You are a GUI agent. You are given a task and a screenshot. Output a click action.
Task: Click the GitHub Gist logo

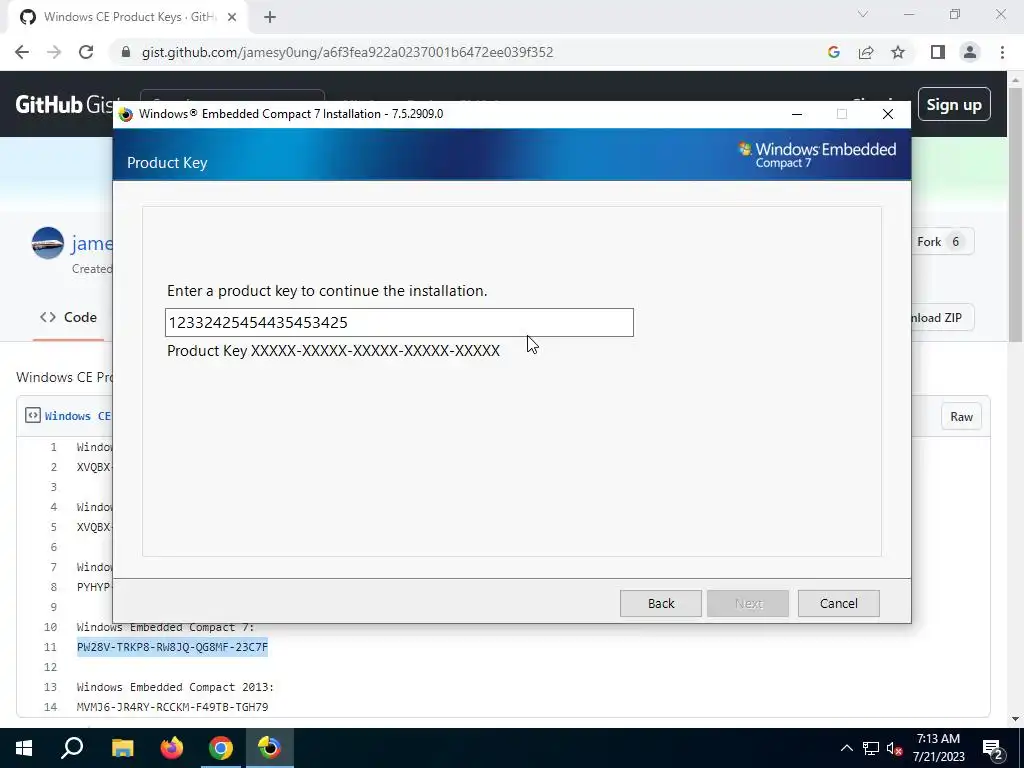[64, 104]
